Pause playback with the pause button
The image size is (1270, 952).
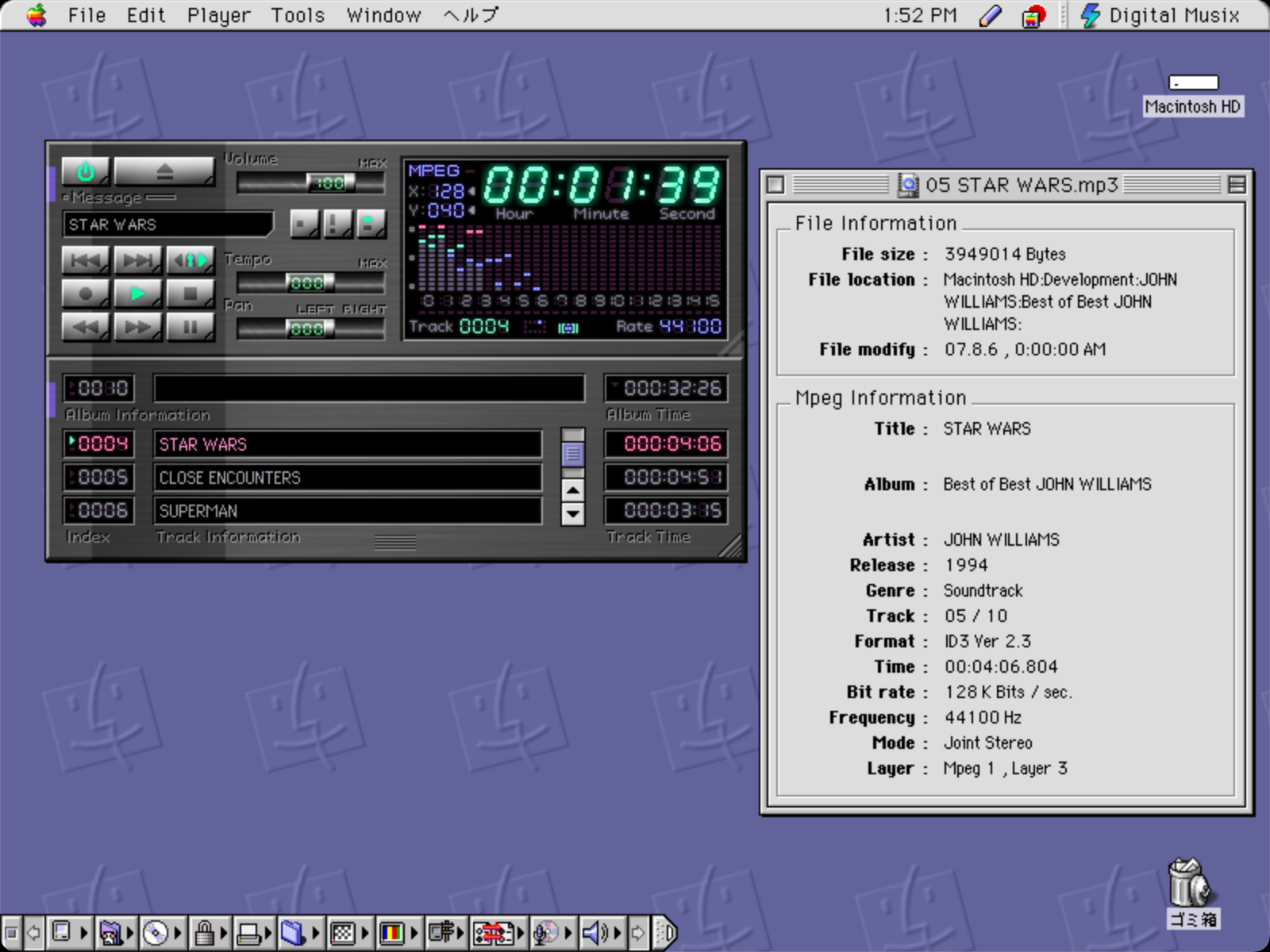pyautogui.click(x=190, y=327)
